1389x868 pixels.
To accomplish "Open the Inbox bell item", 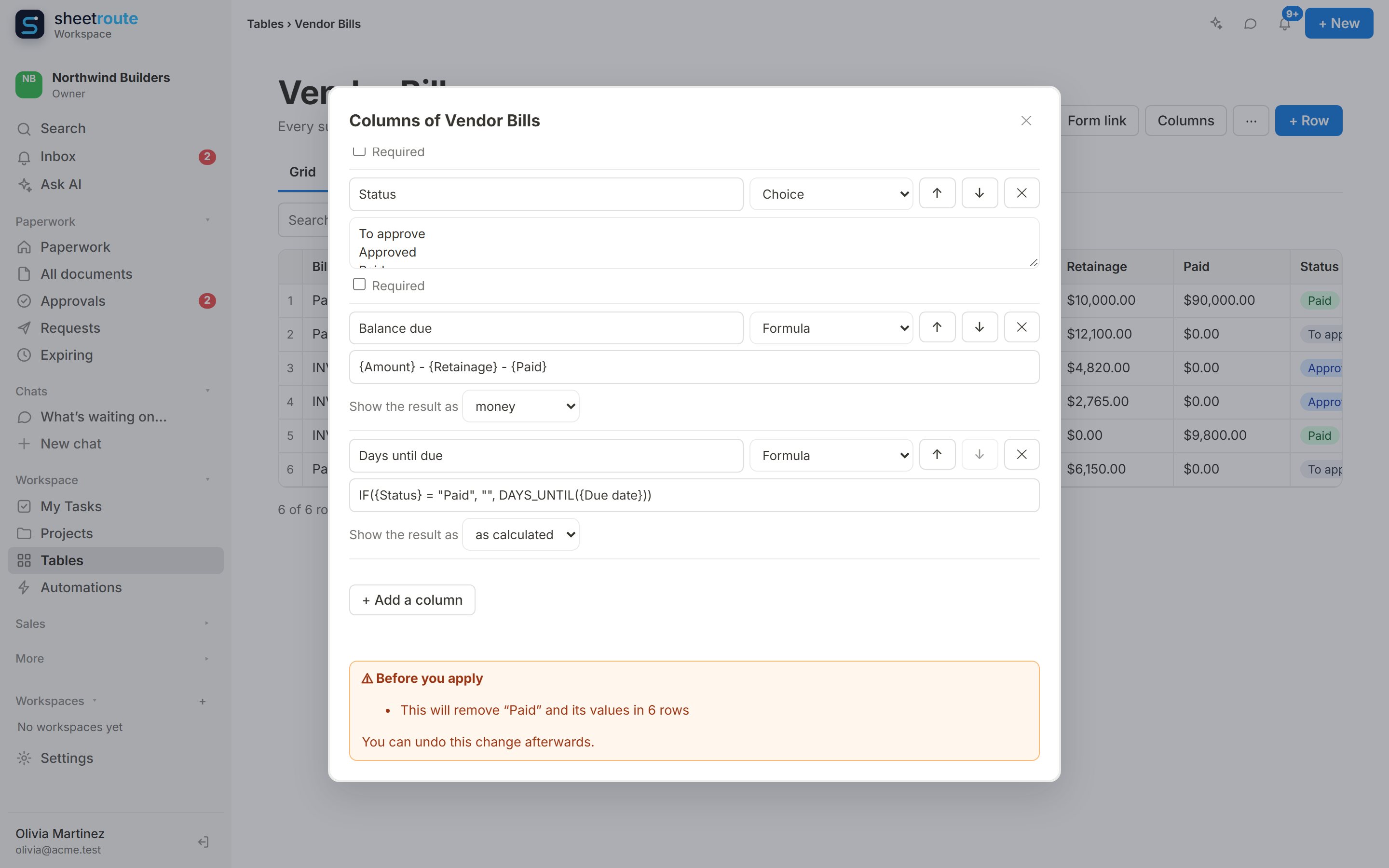I will pos(115,157).
